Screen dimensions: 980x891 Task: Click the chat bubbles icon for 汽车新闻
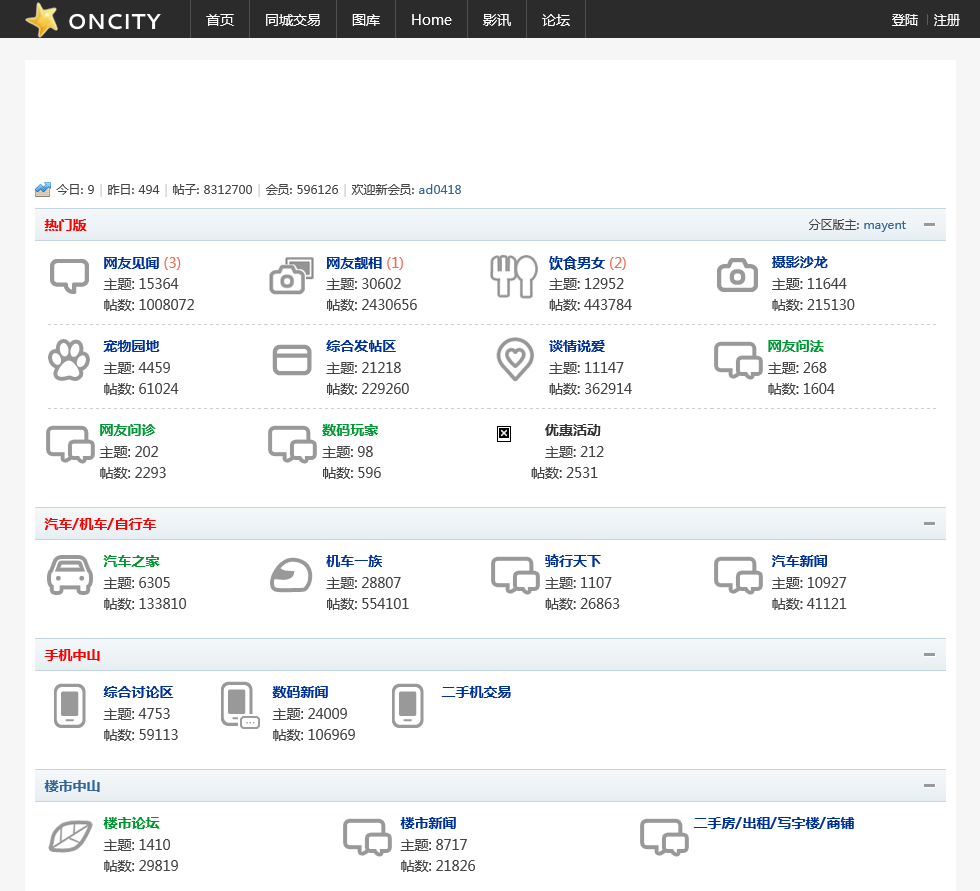738,575
